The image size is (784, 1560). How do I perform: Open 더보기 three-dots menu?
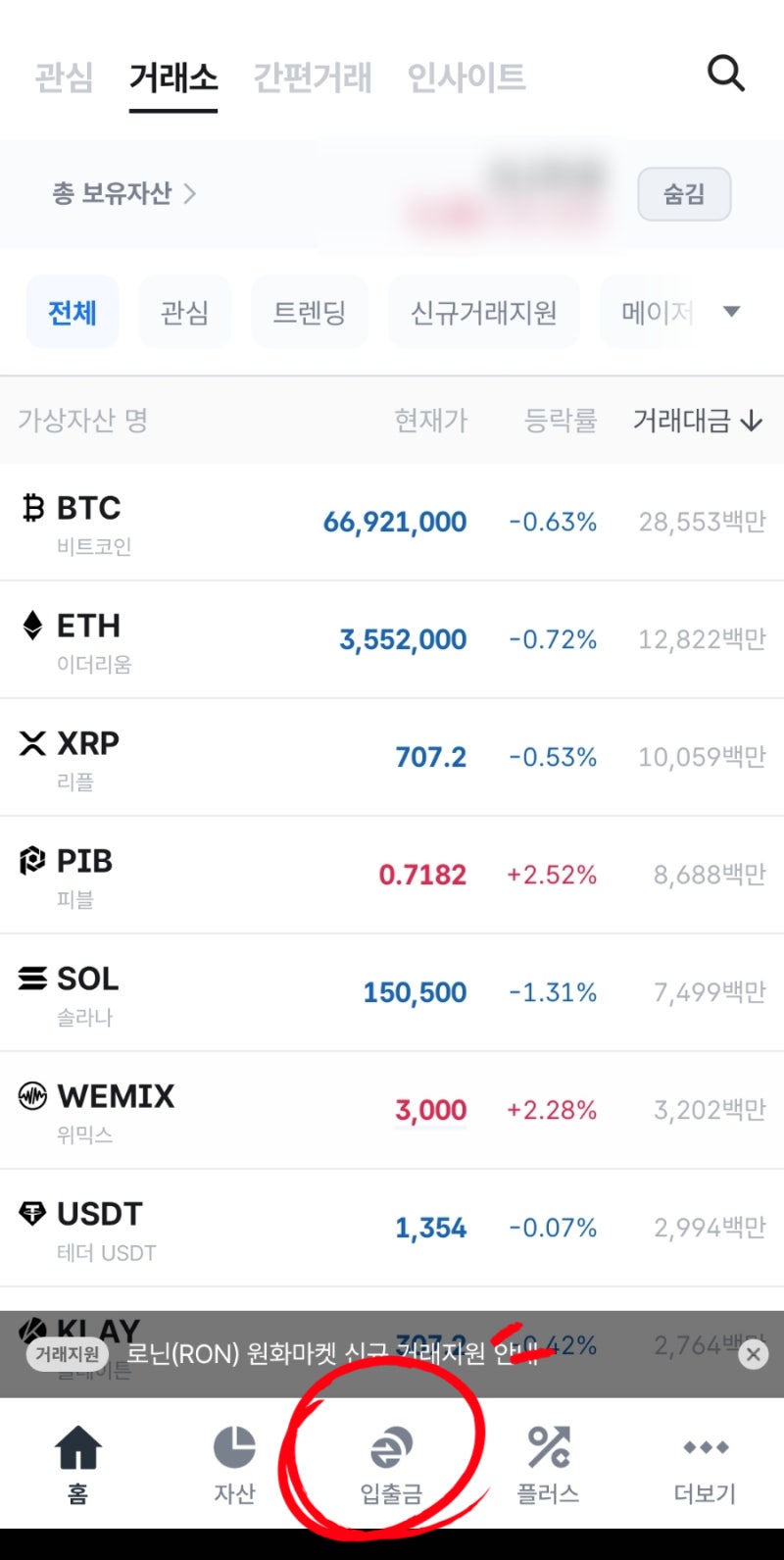coord(705,1447)
